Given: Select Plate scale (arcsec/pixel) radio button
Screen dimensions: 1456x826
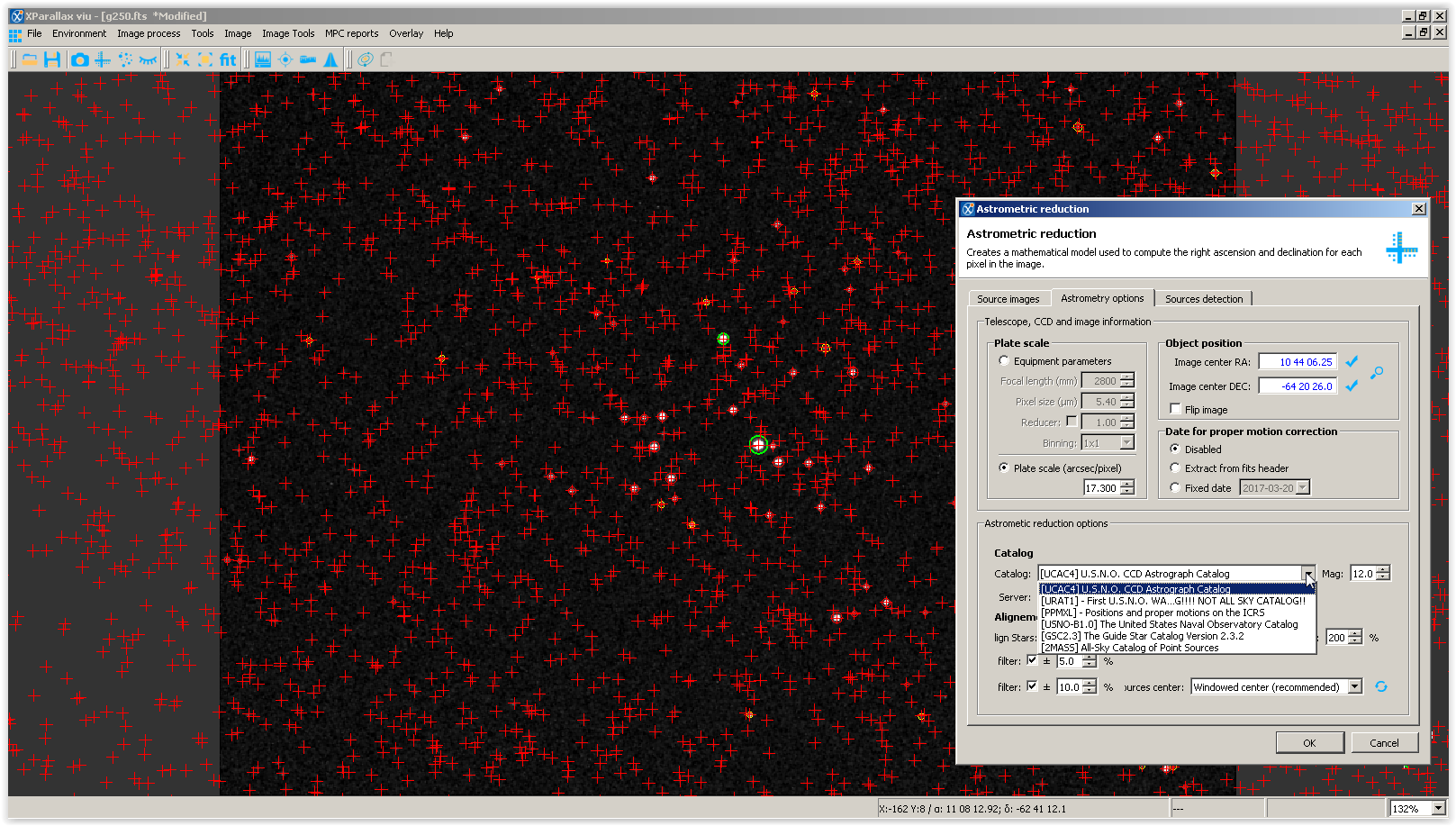Looking at the screenshot, I should 1004,467.
